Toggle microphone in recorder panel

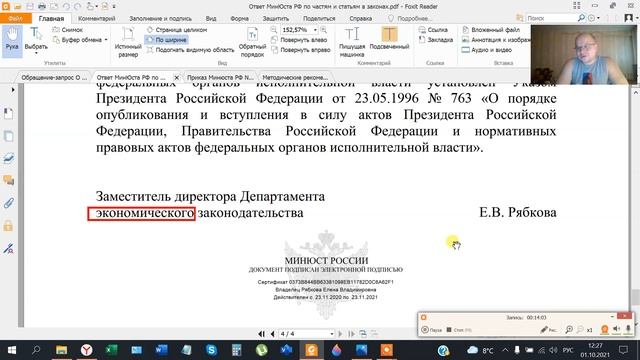click(628, 329)
